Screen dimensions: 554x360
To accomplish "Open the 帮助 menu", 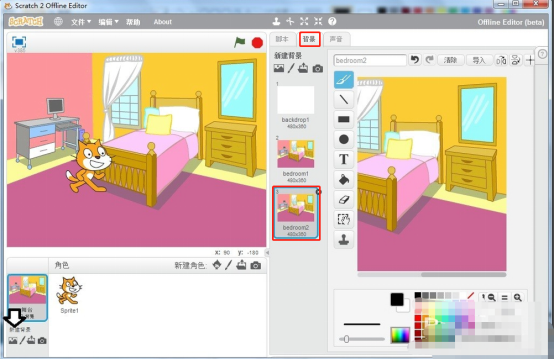I will click(x=133, y=22).
